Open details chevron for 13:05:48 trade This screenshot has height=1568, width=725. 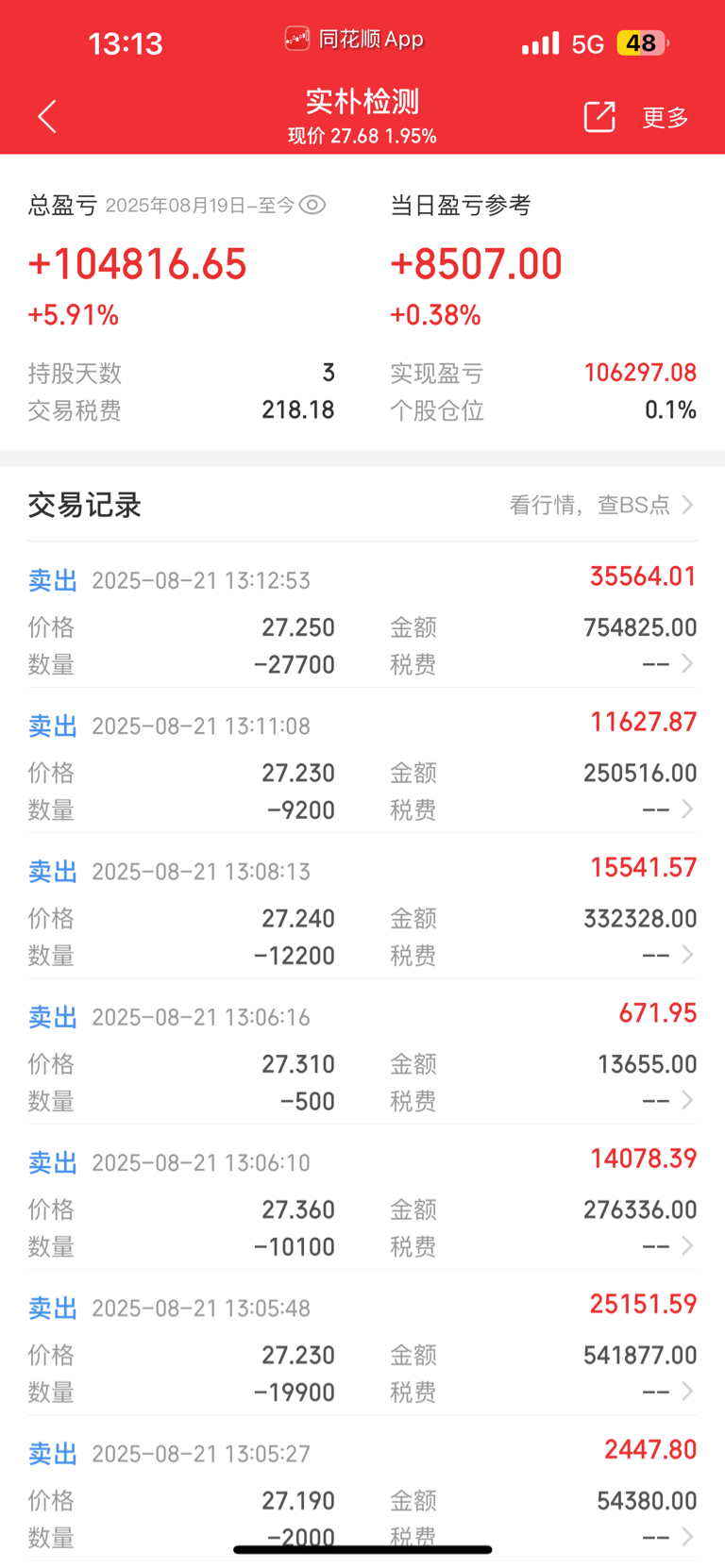point(687,1392)
